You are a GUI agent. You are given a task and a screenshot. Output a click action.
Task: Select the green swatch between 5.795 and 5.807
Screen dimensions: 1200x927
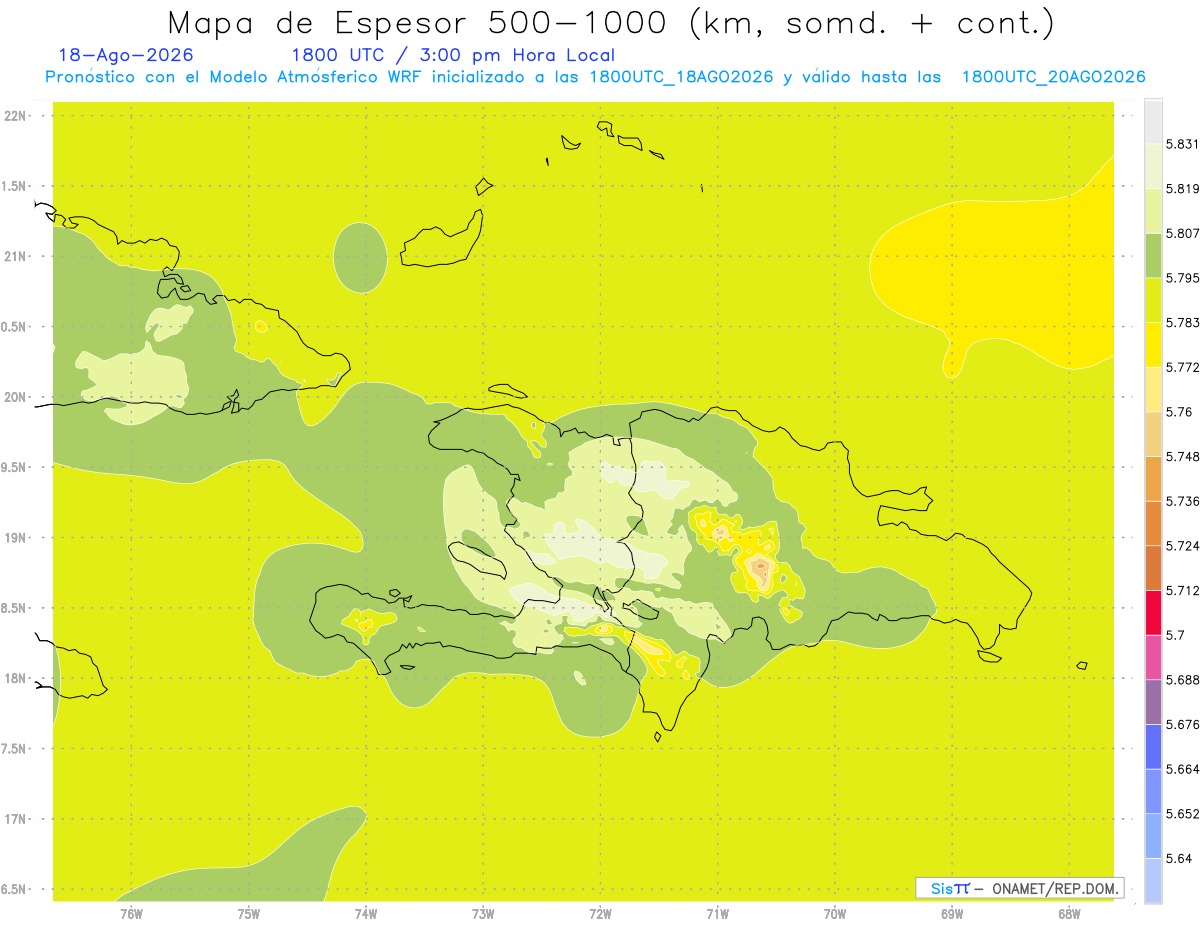tap(1153, 255)
